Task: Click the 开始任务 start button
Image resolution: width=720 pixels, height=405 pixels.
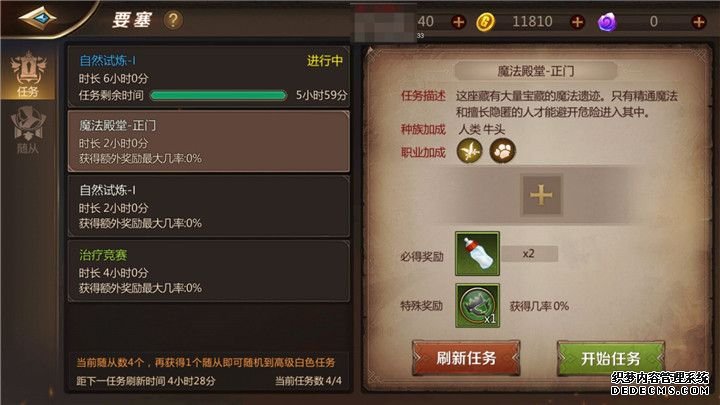Action: pyautogui.click(x=611, y=358)
